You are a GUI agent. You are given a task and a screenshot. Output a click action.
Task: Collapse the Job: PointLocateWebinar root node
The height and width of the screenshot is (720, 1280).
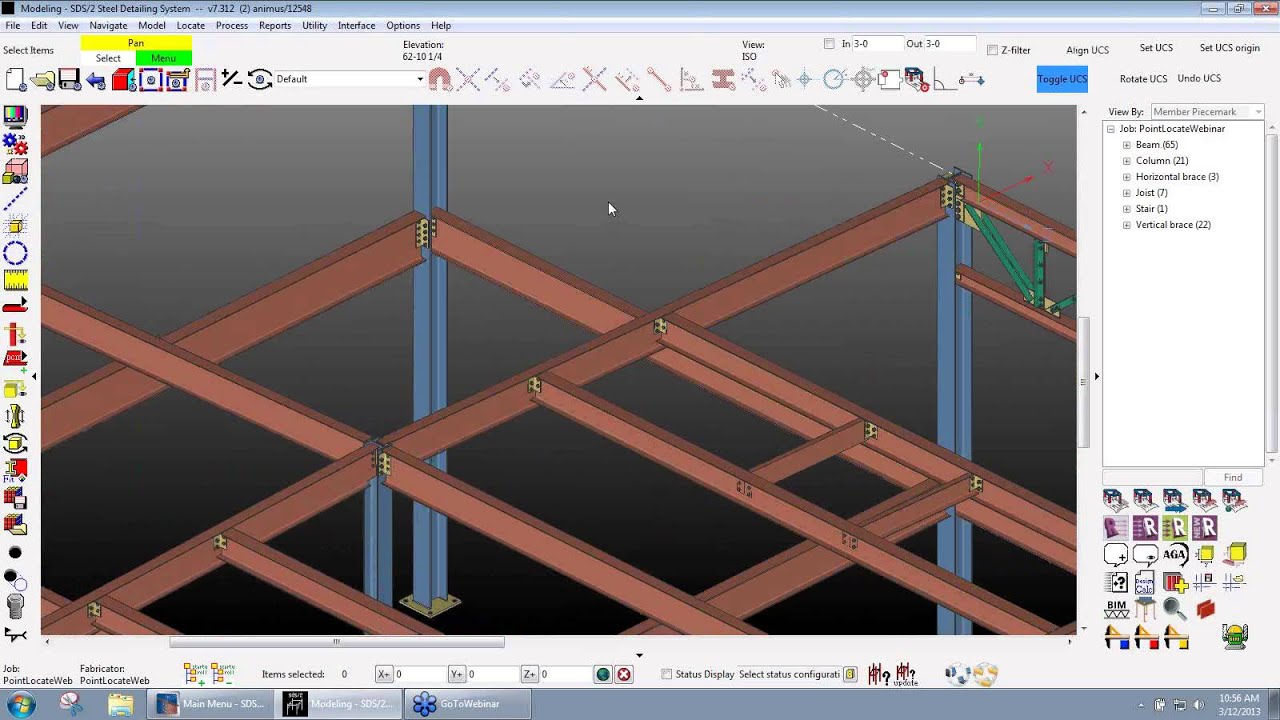tap(1111, 129)
